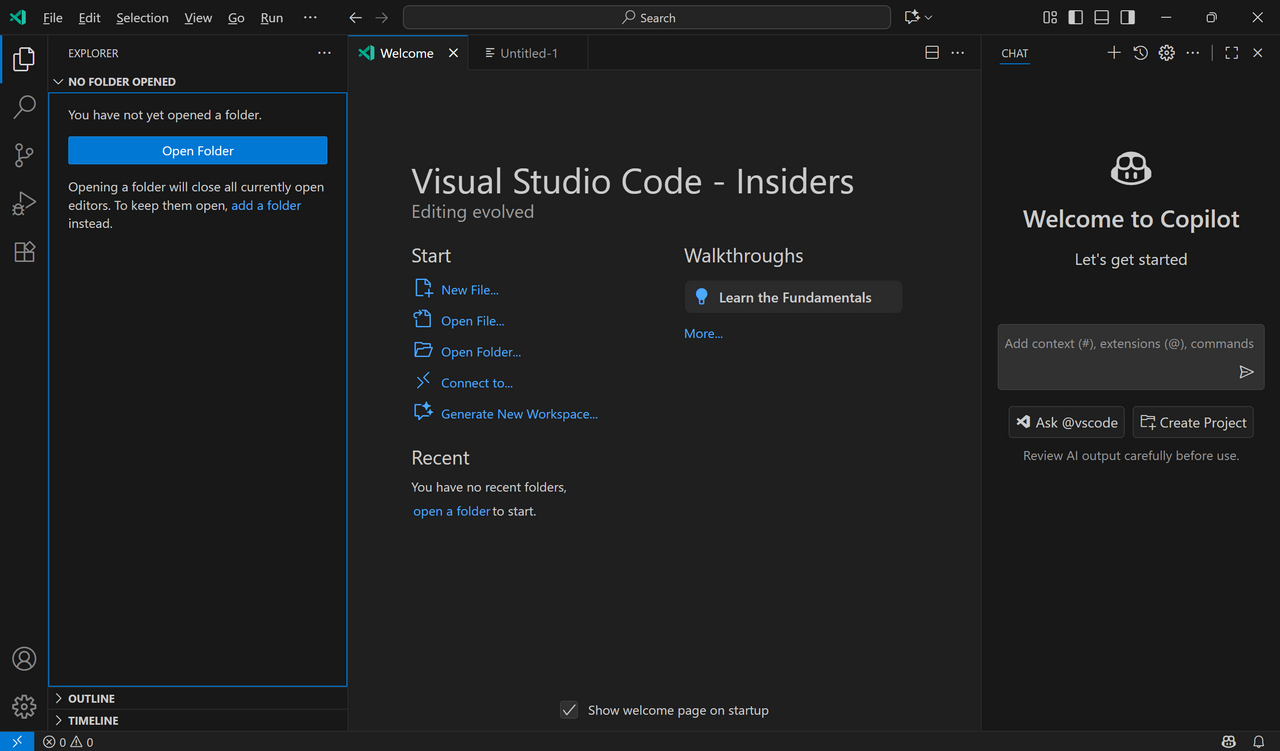Open the Run menu

[x=271, y=17]
